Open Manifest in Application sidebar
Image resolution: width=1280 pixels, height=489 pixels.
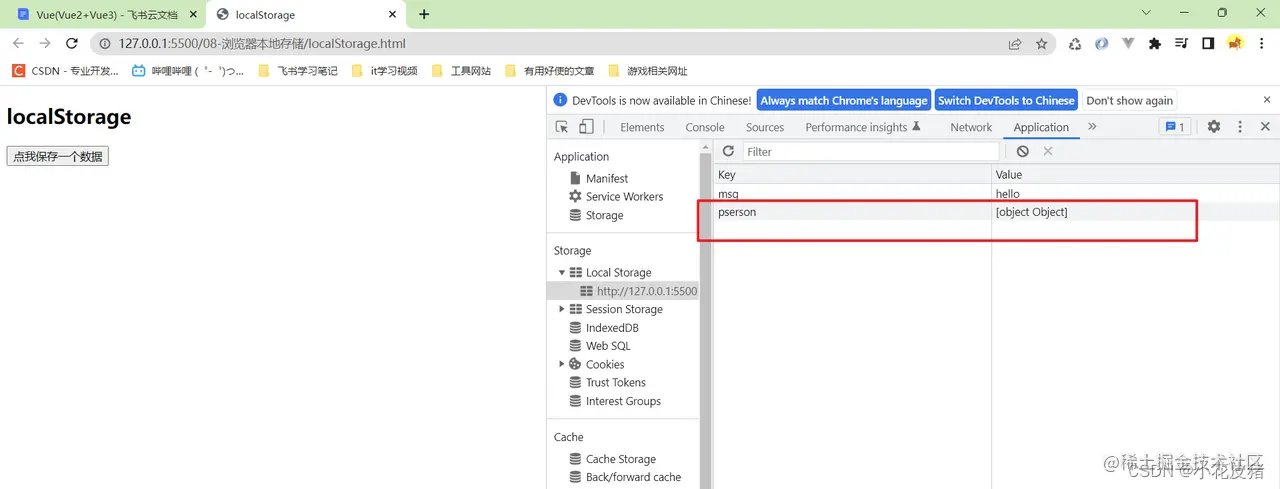click(607, 178)
